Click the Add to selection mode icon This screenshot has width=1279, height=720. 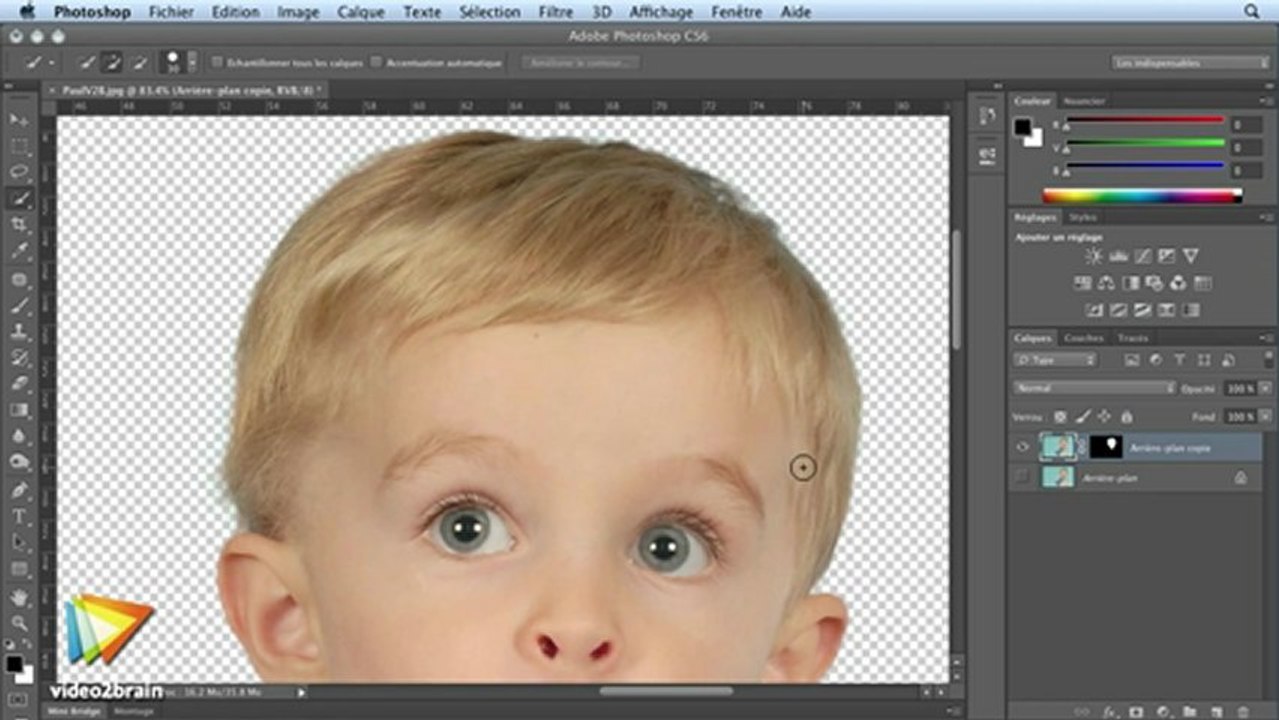(113, 62)
